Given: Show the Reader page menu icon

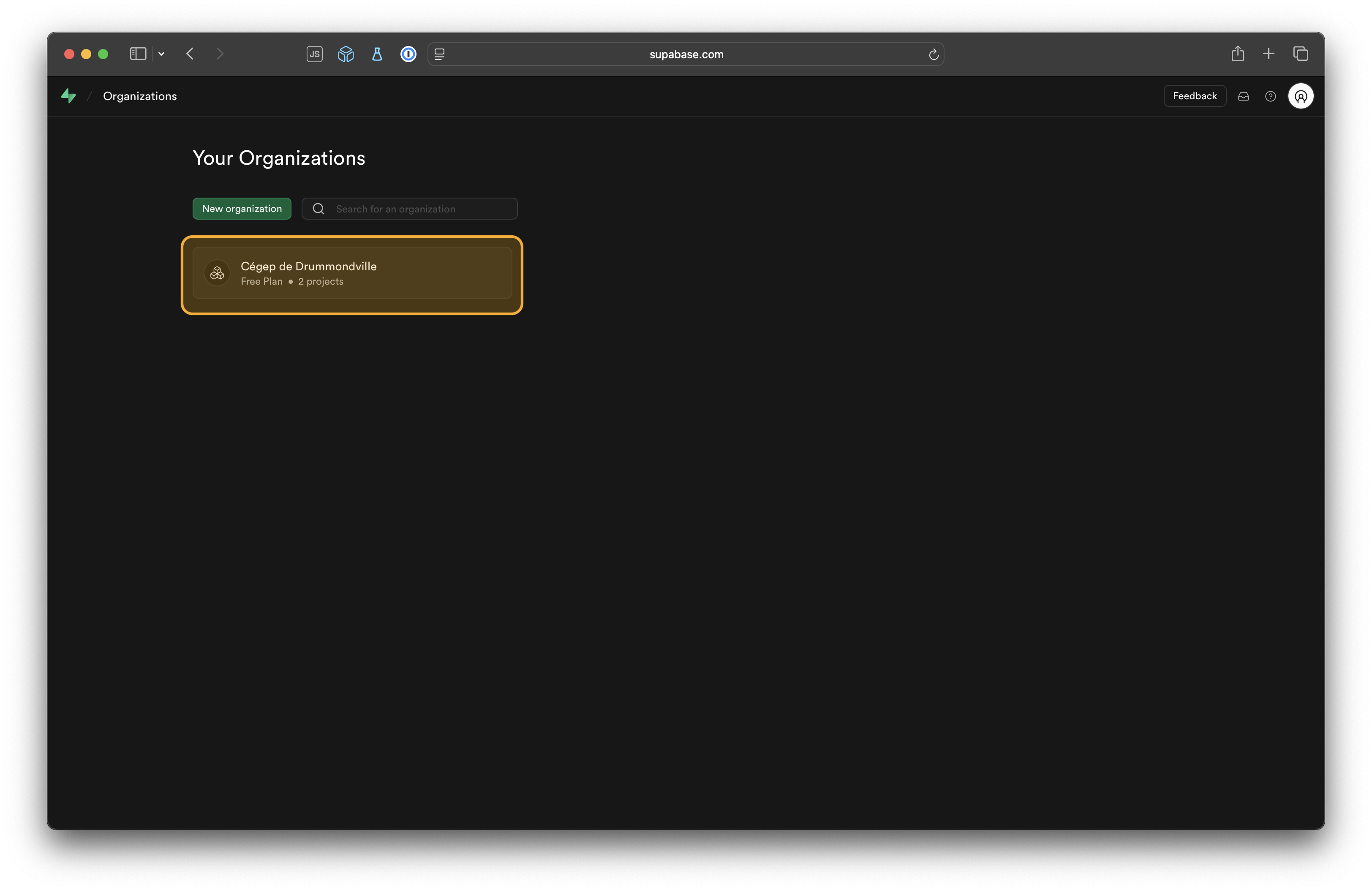Looking at the screenshot, I should (x=439, y=54).
